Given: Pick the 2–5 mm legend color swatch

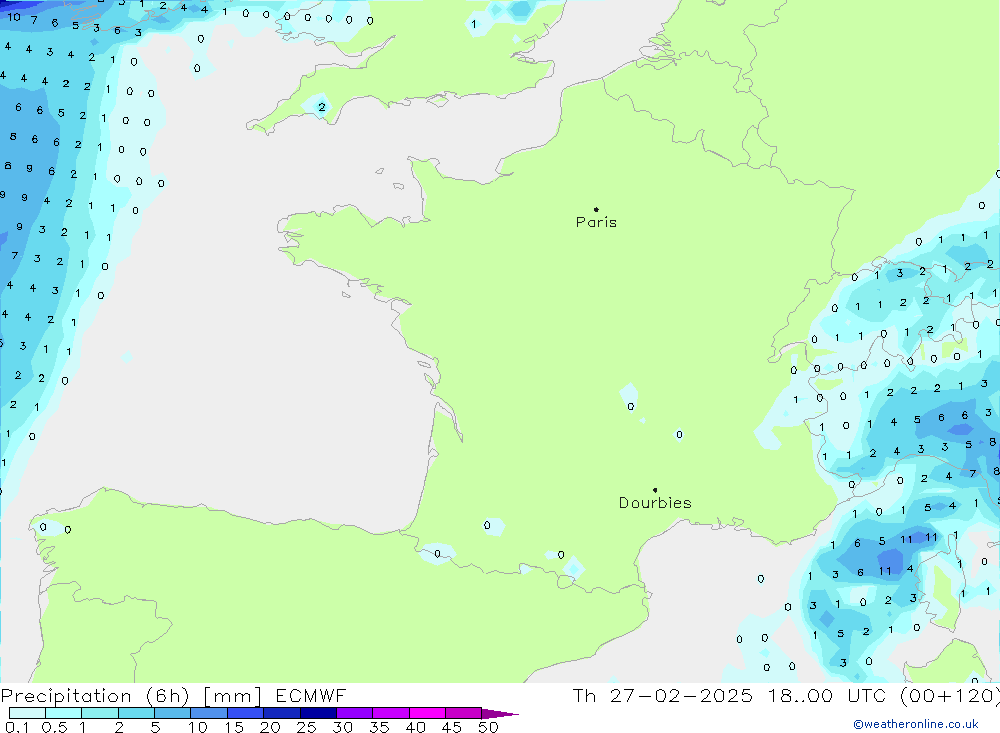Looking at the screenshot, I should pyautogui.click(x=136, y=713).
